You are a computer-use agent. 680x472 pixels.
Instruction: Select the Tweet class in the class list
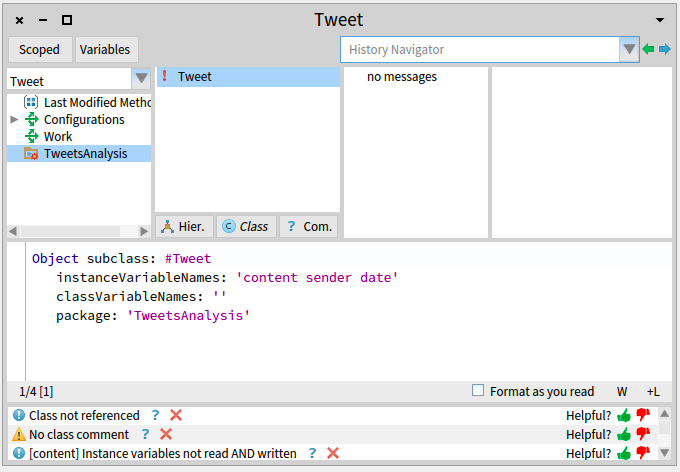pos(194,77)
